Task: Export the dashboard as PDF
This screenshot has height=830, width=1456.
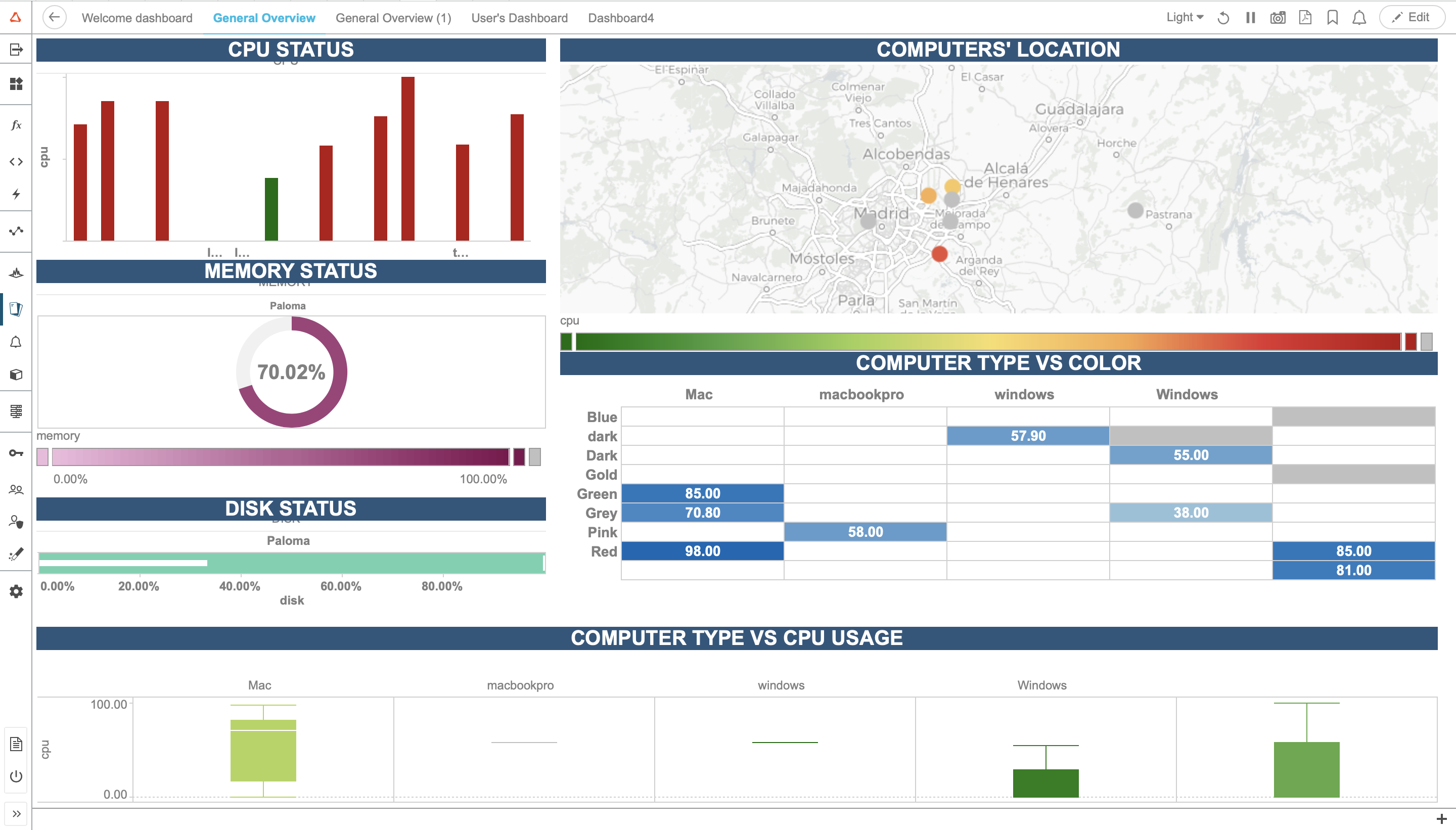Action: [1304, 18]
